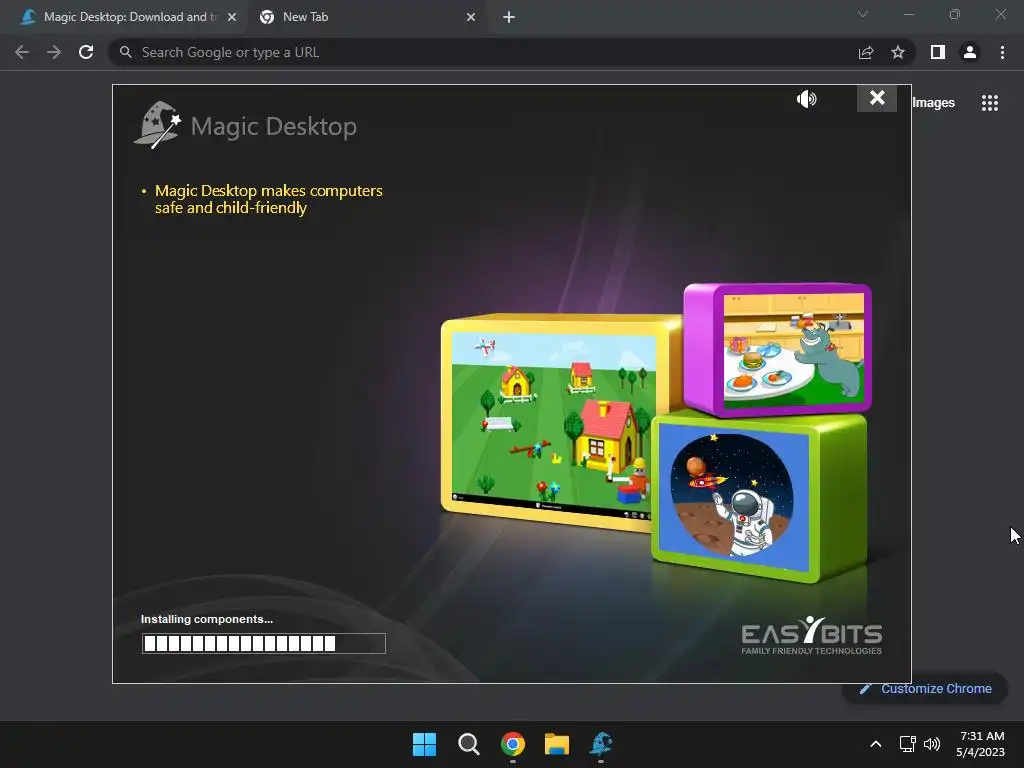This screenshot has height=768, width=1024.
Task: Reload the current page
Action: tap(86, 52)
